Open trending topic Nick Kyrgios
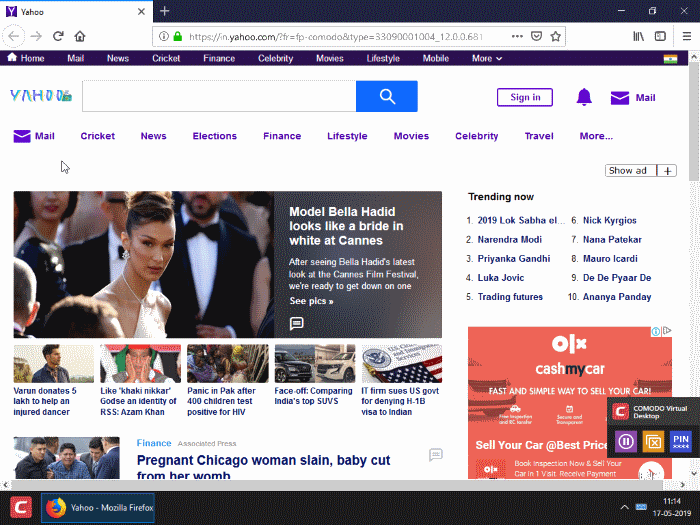This screenshot has width=700, height=525. (x=609, y=221)
